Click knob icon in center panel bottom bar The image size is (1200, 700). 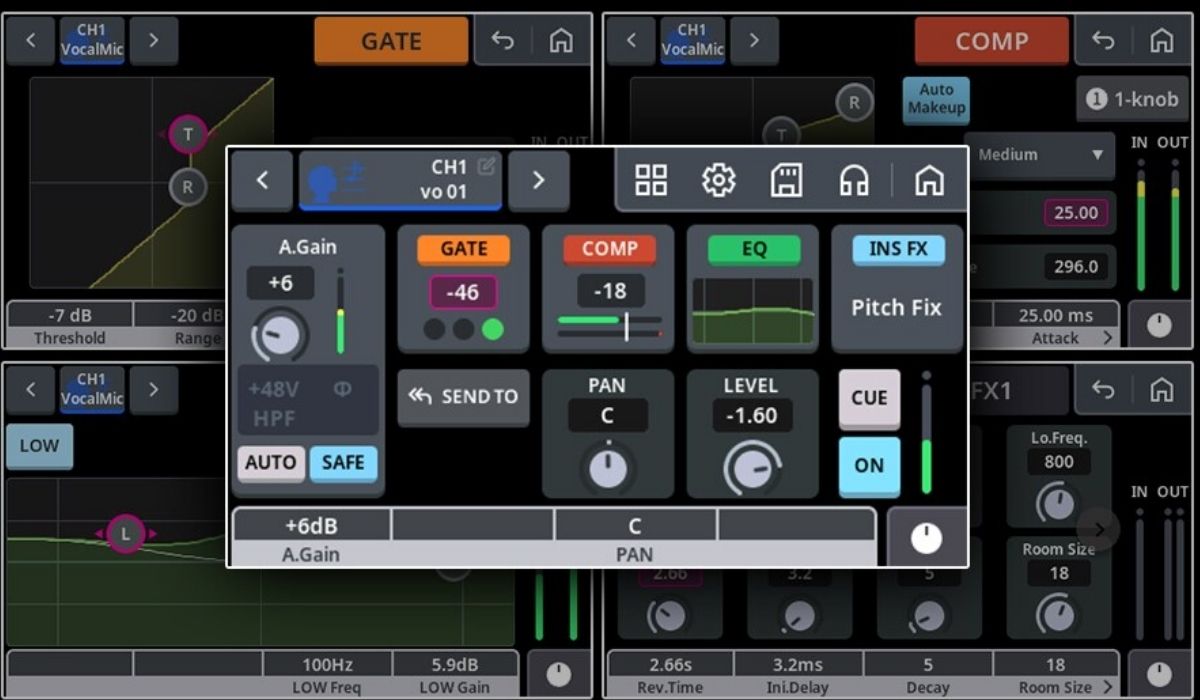coord(926,538)
